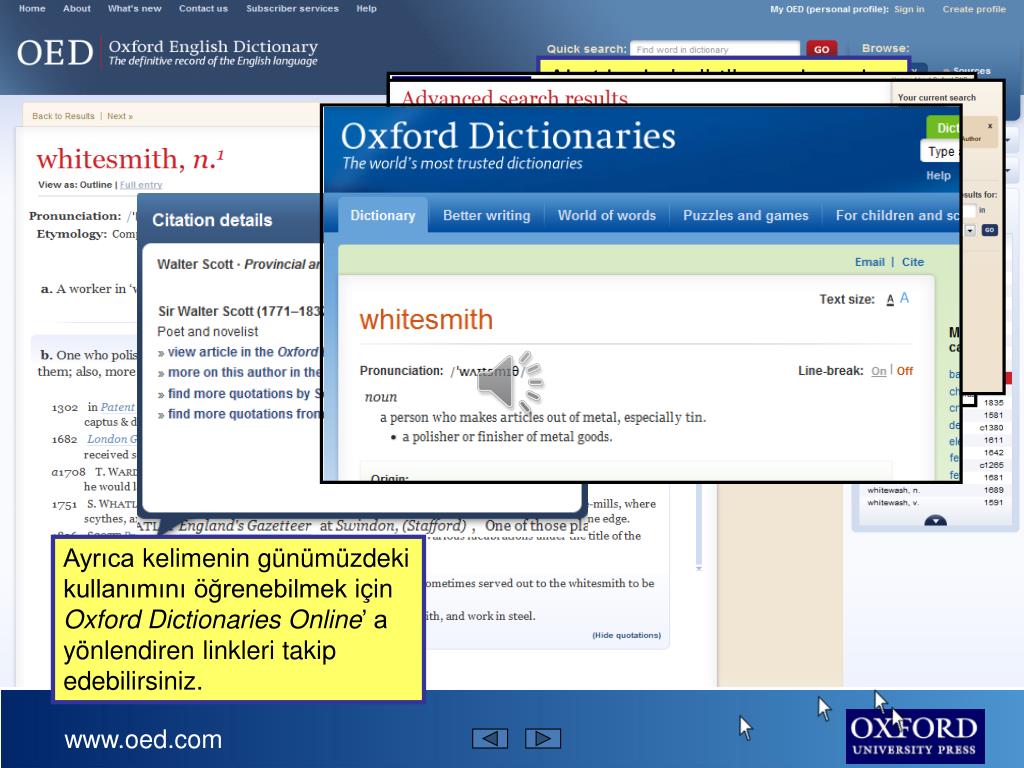Select the For children tab
Image resolution: width=1024 pixels, height=768 pixels.
click(897, 216)
